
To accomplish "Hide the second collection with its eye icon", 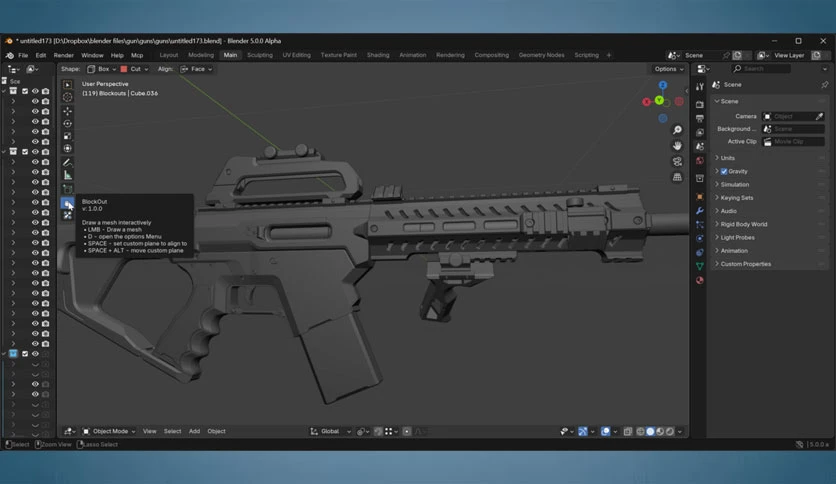I will point(35,152).
